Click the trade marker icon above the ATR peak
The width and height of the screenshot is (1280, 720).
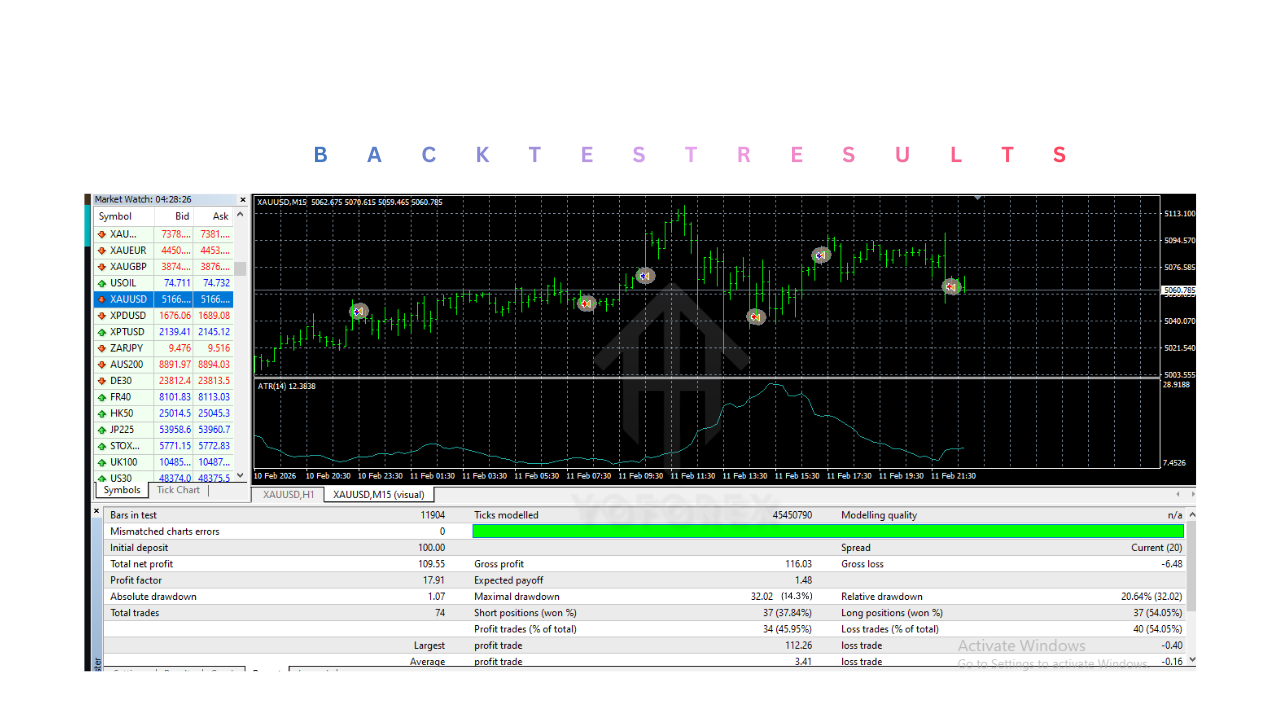pyautogui.click(x=756, y=316)
